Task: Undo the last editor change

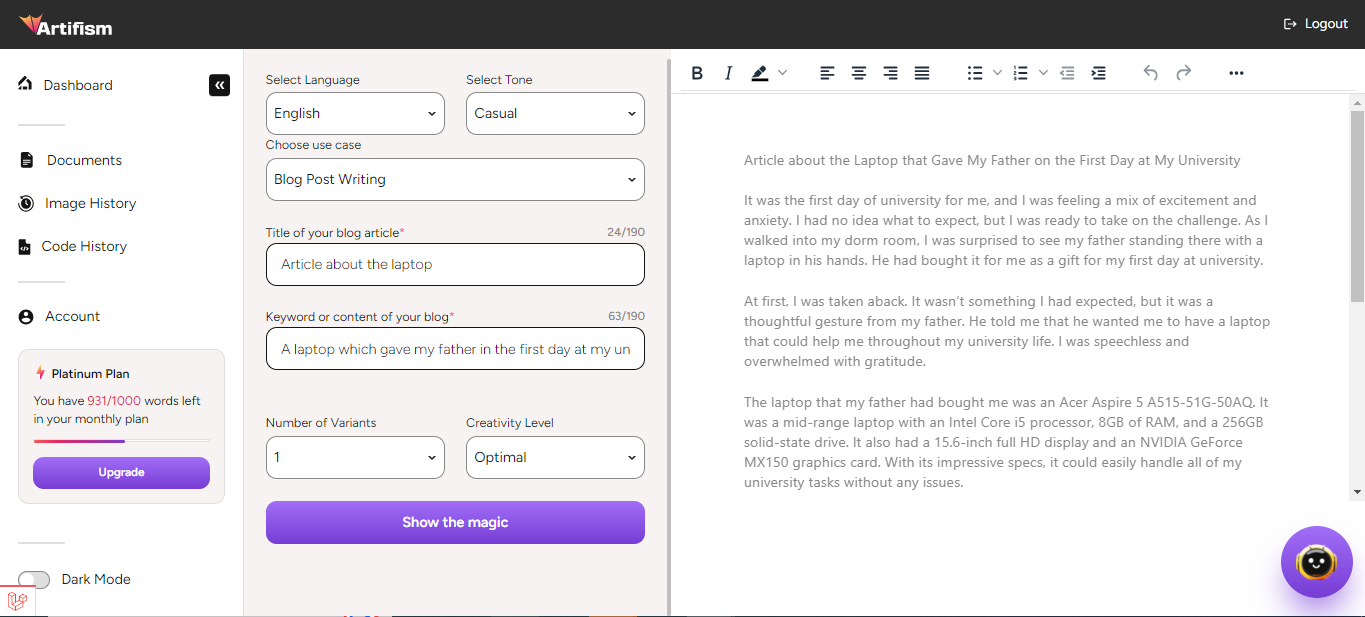Action: coord(1150,73)
